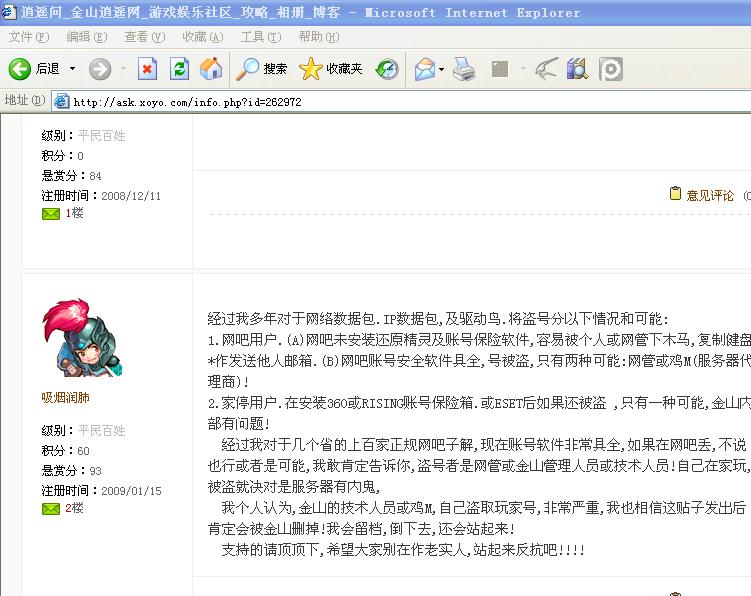The height and width of the screenshot is (596, 751).
Task: Go to Home page via the house icon
Action: click(211, 69)
